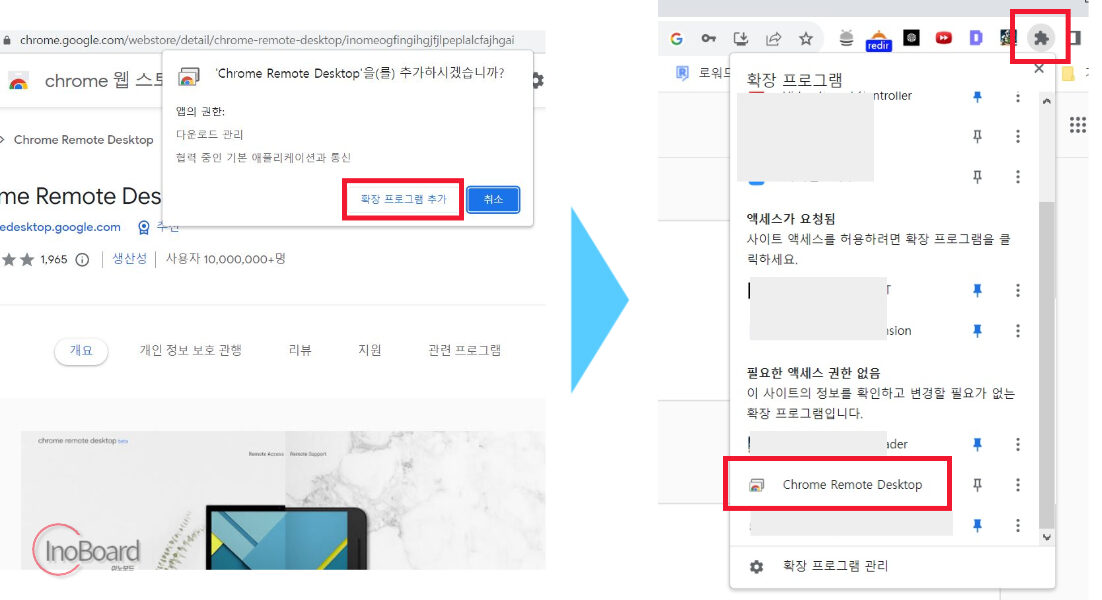Click the purple 'D' extension icon
This screenshot has height=600, width=1102.
[x=975, y=38]
